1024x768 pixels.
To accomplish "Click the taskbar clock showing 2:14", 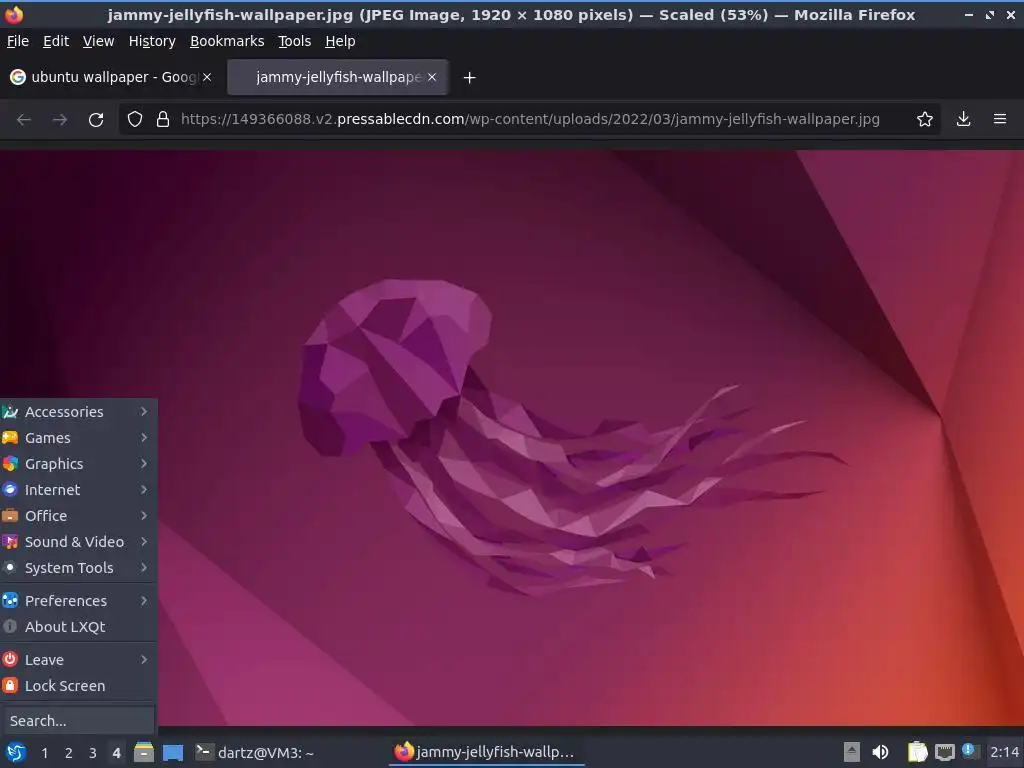I will pyautogui.click(x=1004, y=752).
